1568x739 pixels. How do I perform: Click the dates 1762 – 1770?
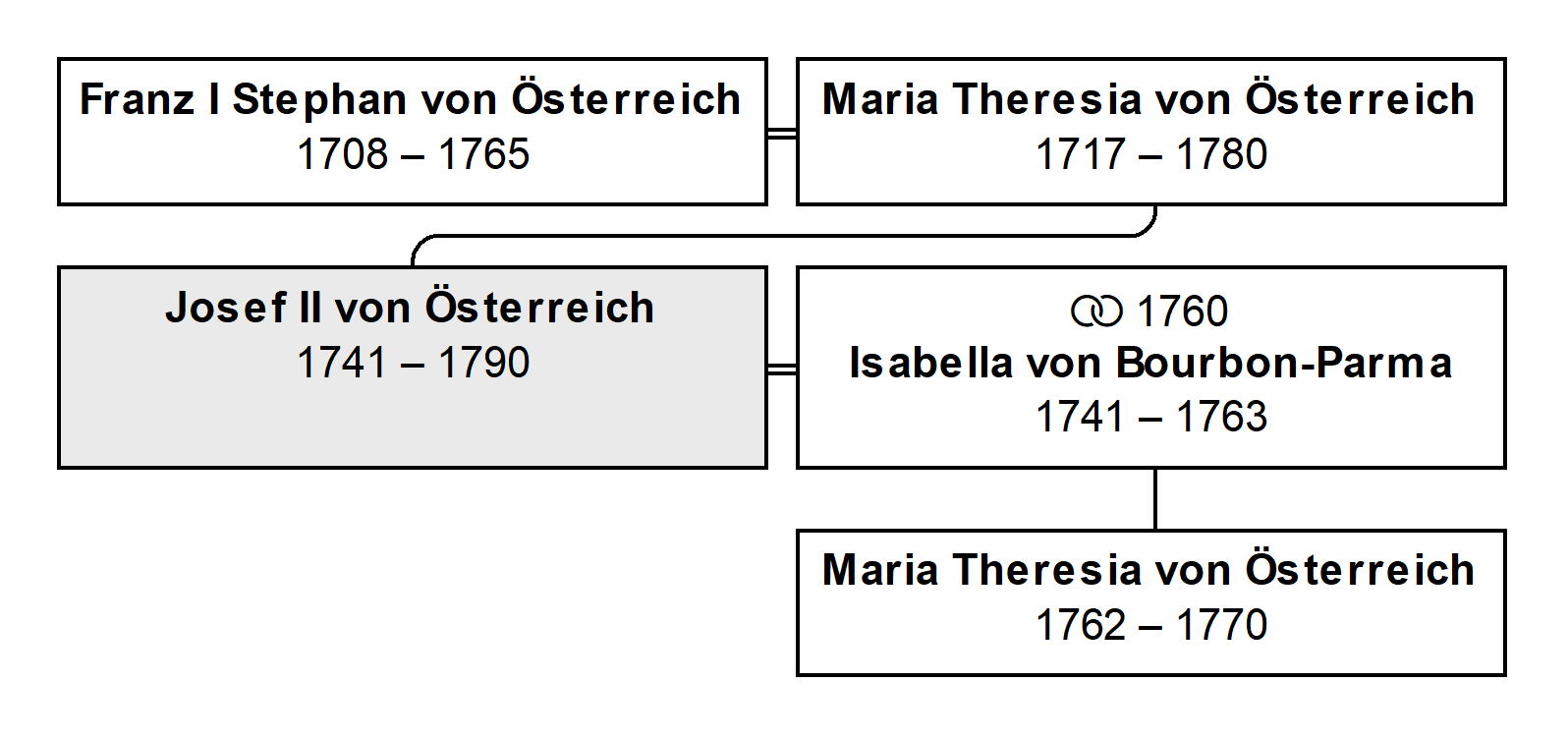coord(1151,625)
